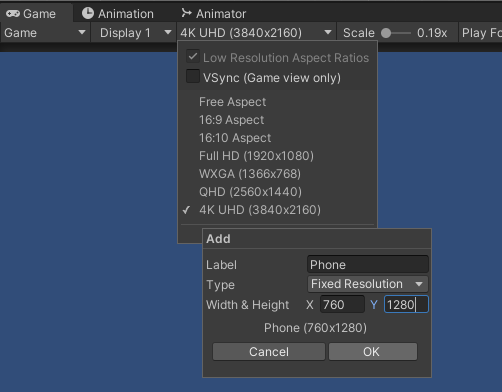Switch to the Game tab

(x=36, y=14)
